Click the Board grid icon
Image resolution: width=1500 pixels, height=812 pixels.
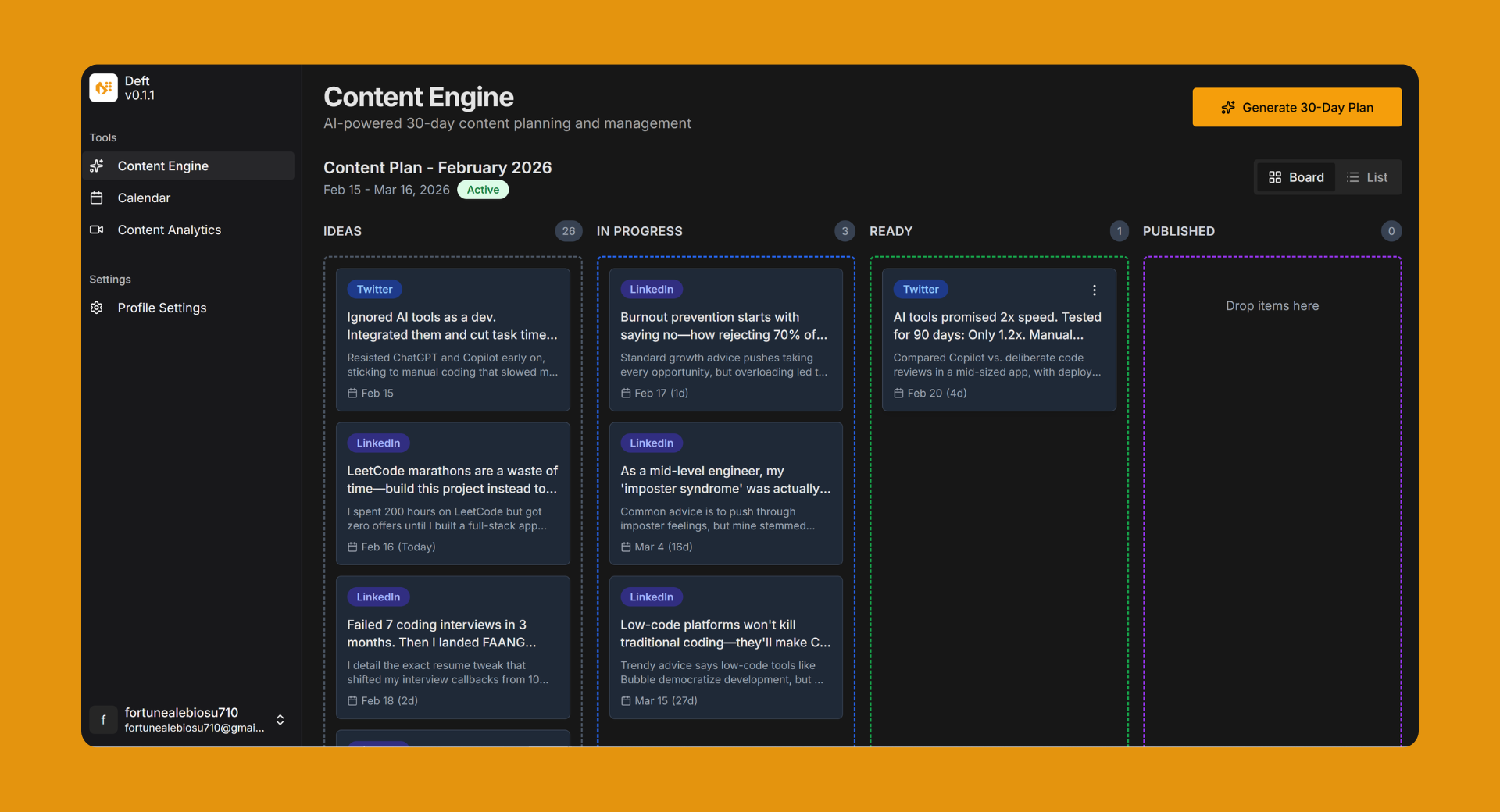(1275, 177)
